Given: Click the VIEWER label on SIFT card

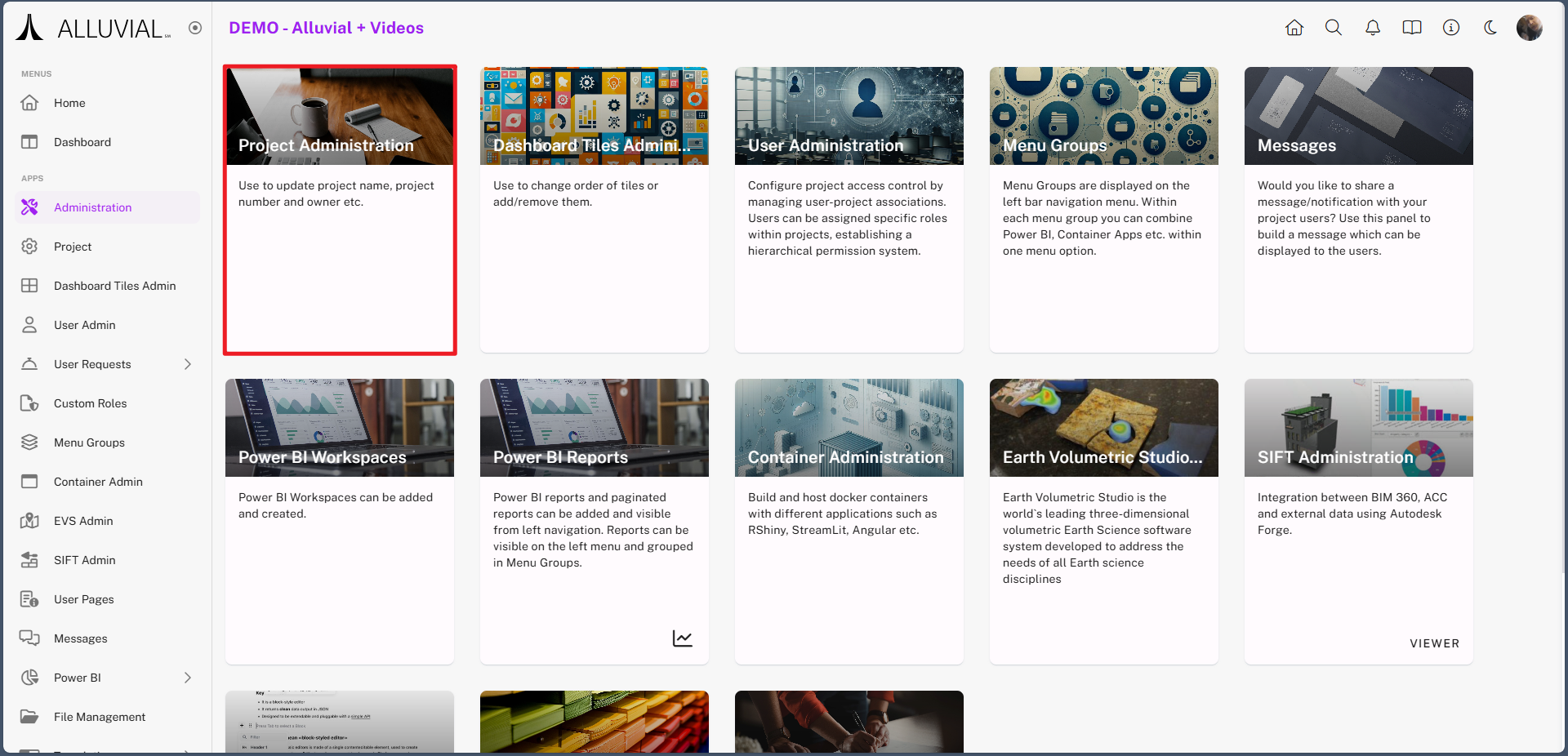Looking at the screenshot, I should (1434, 643).
